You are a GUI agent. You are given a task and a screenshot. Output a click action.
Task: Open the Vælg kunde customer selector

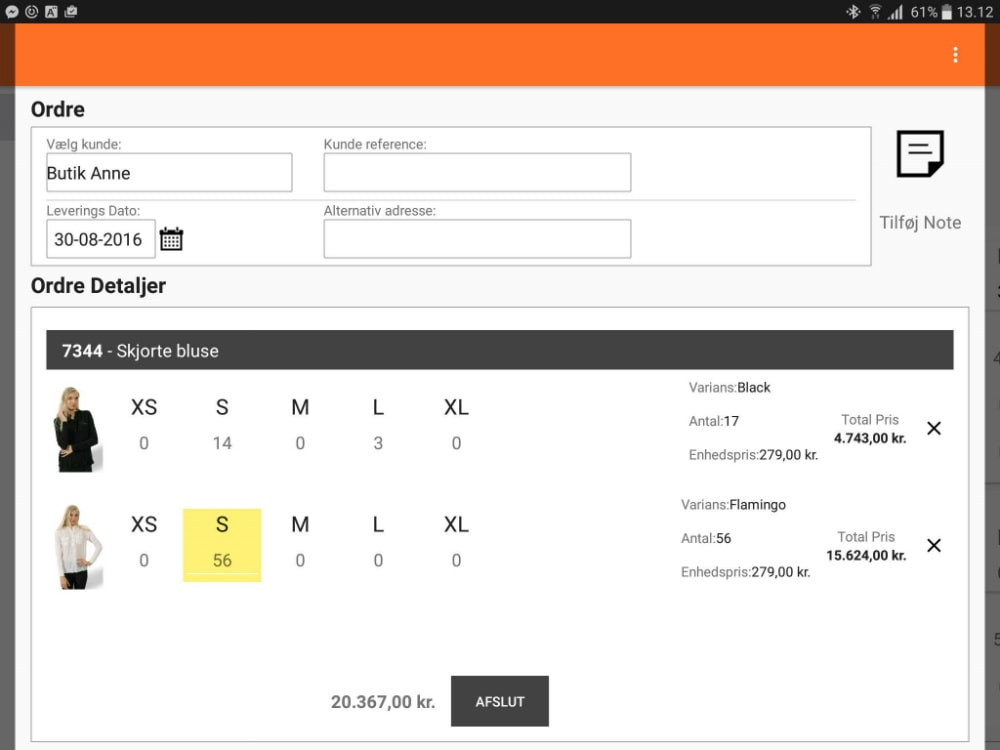click(168, 172)
